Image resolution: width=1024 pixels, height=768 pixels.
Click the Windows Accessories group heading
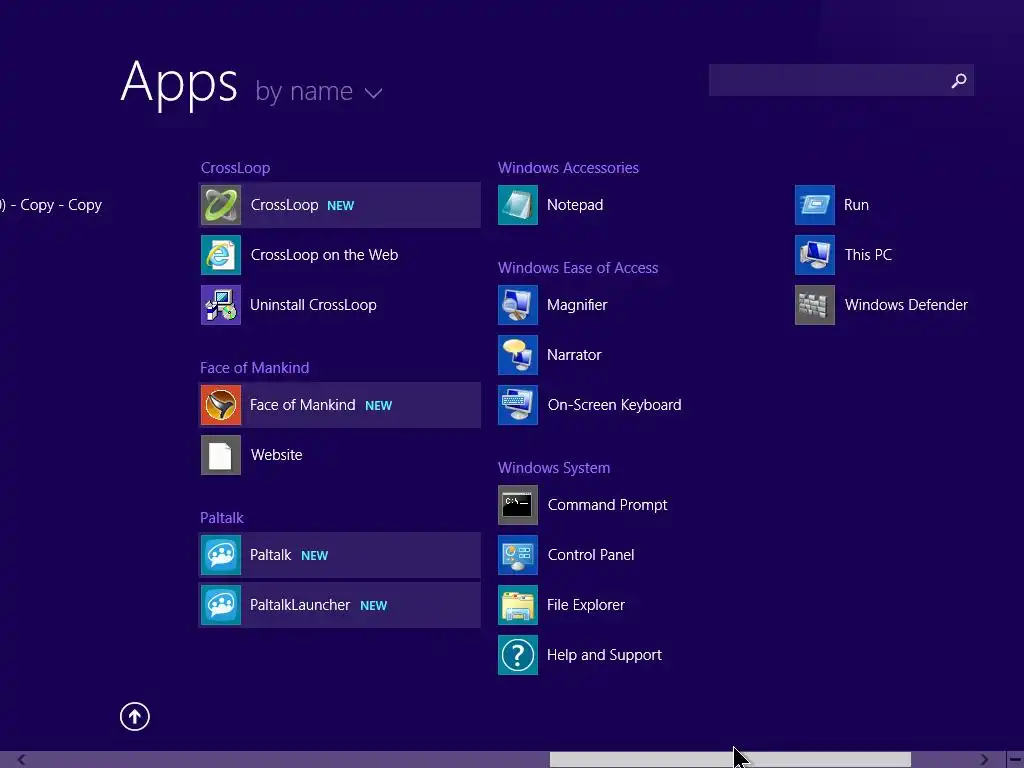pos(568,168)
